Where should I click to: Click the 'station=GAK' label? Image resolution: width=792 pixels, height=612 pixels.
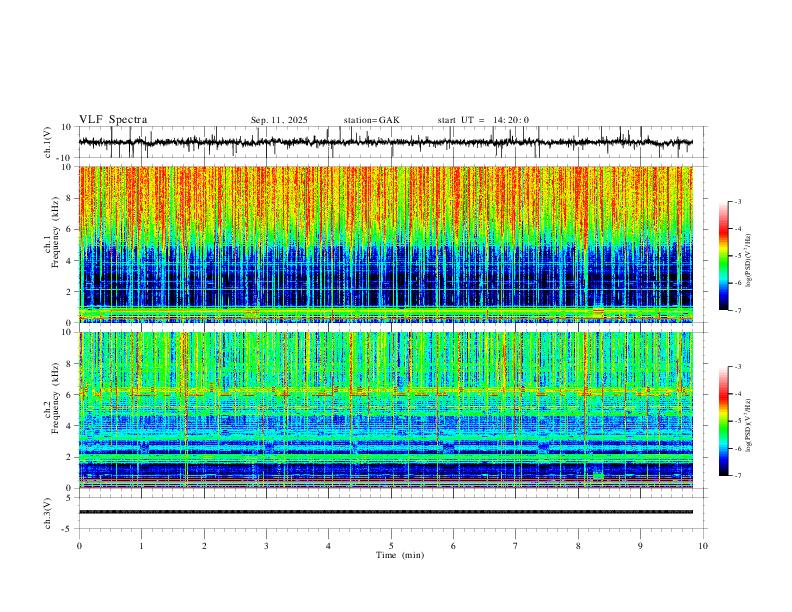tap(371, 120)
